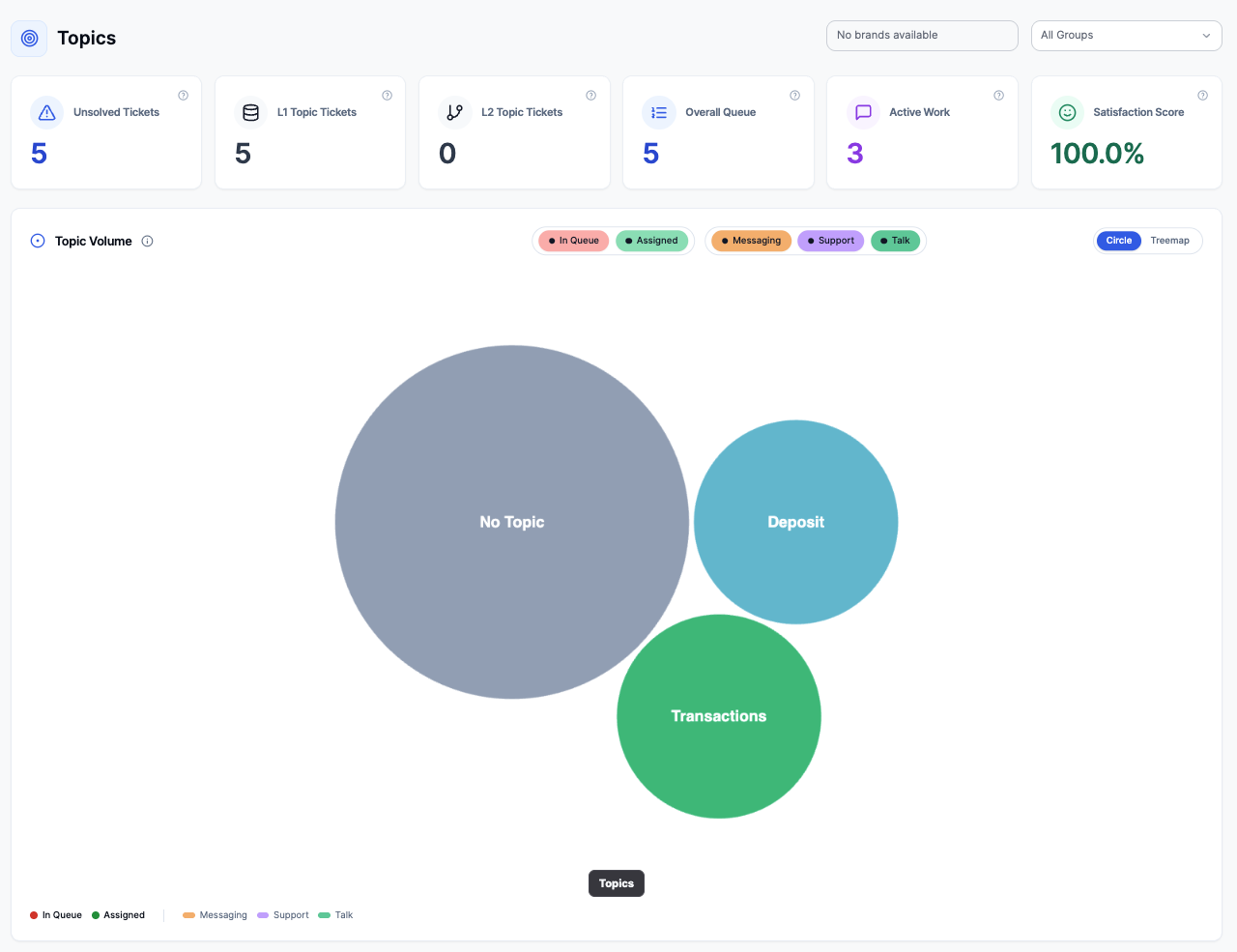Open help icon on Satisfaction Score card
Screen dimensions: 1237x952
1202,96
